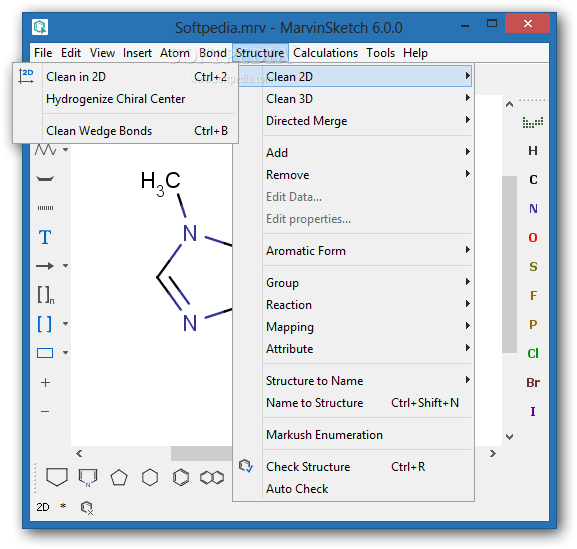Screen dimensions: 577x549
Task: Choose Markush Enumeration
Action: coord(354,435)
